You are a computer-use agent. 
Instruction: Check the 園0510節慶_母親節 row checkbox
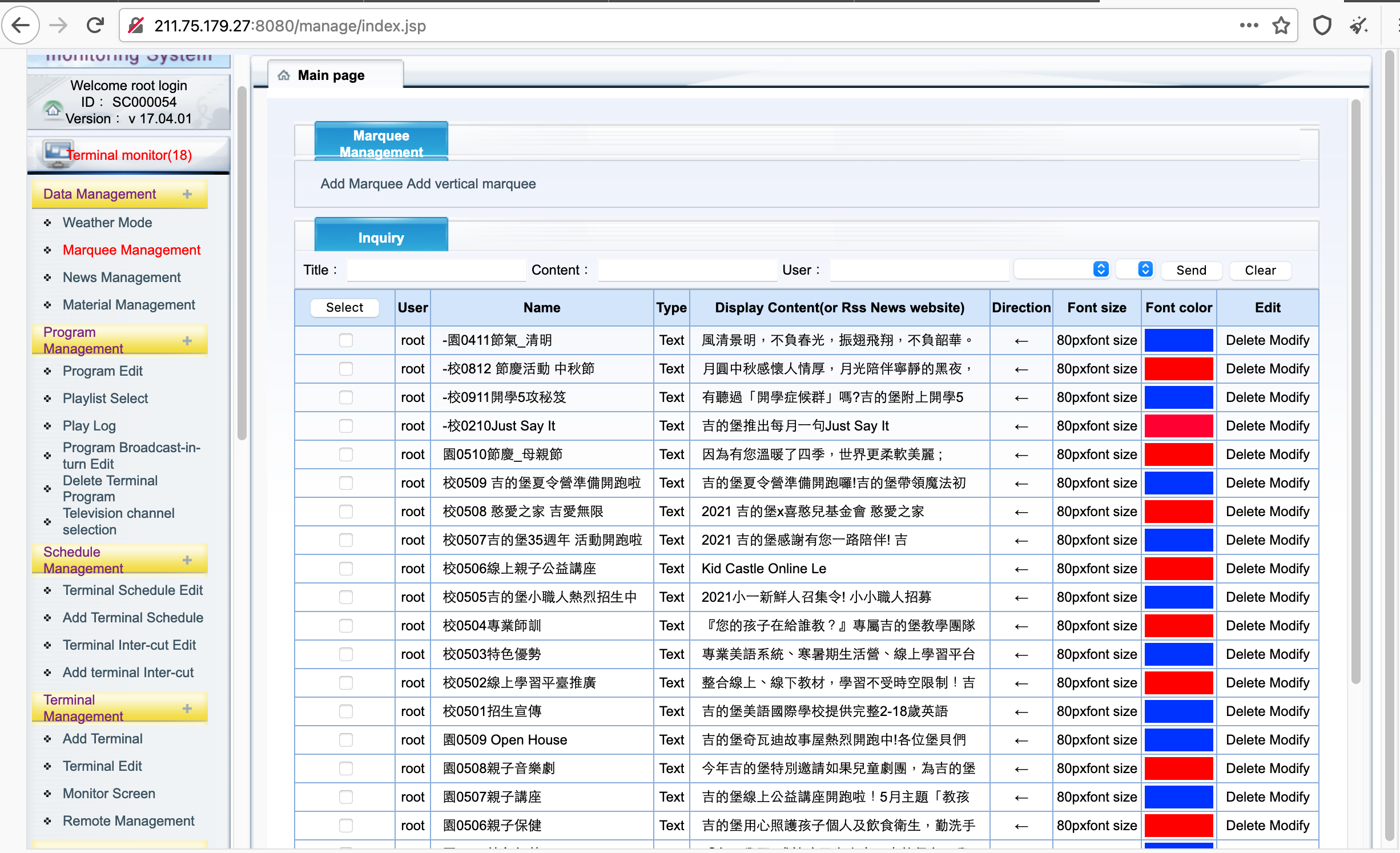click(345, 454)
